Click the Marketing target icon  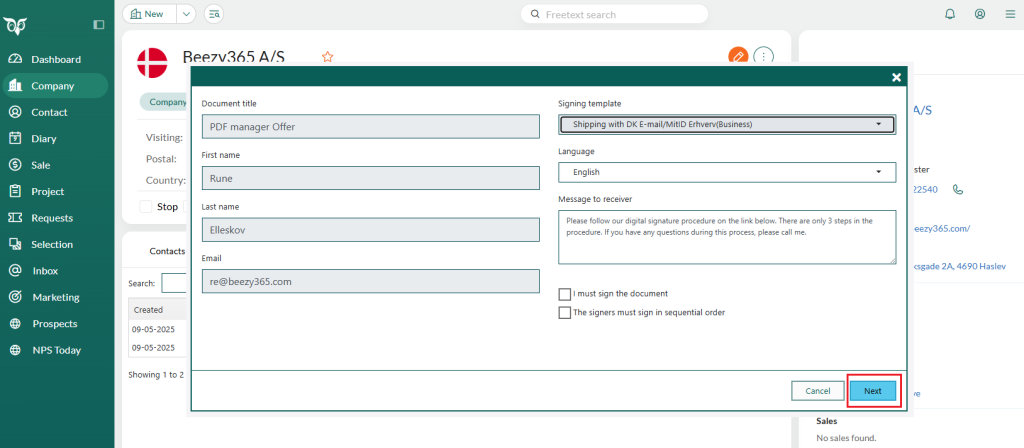[x=16, y=297]
